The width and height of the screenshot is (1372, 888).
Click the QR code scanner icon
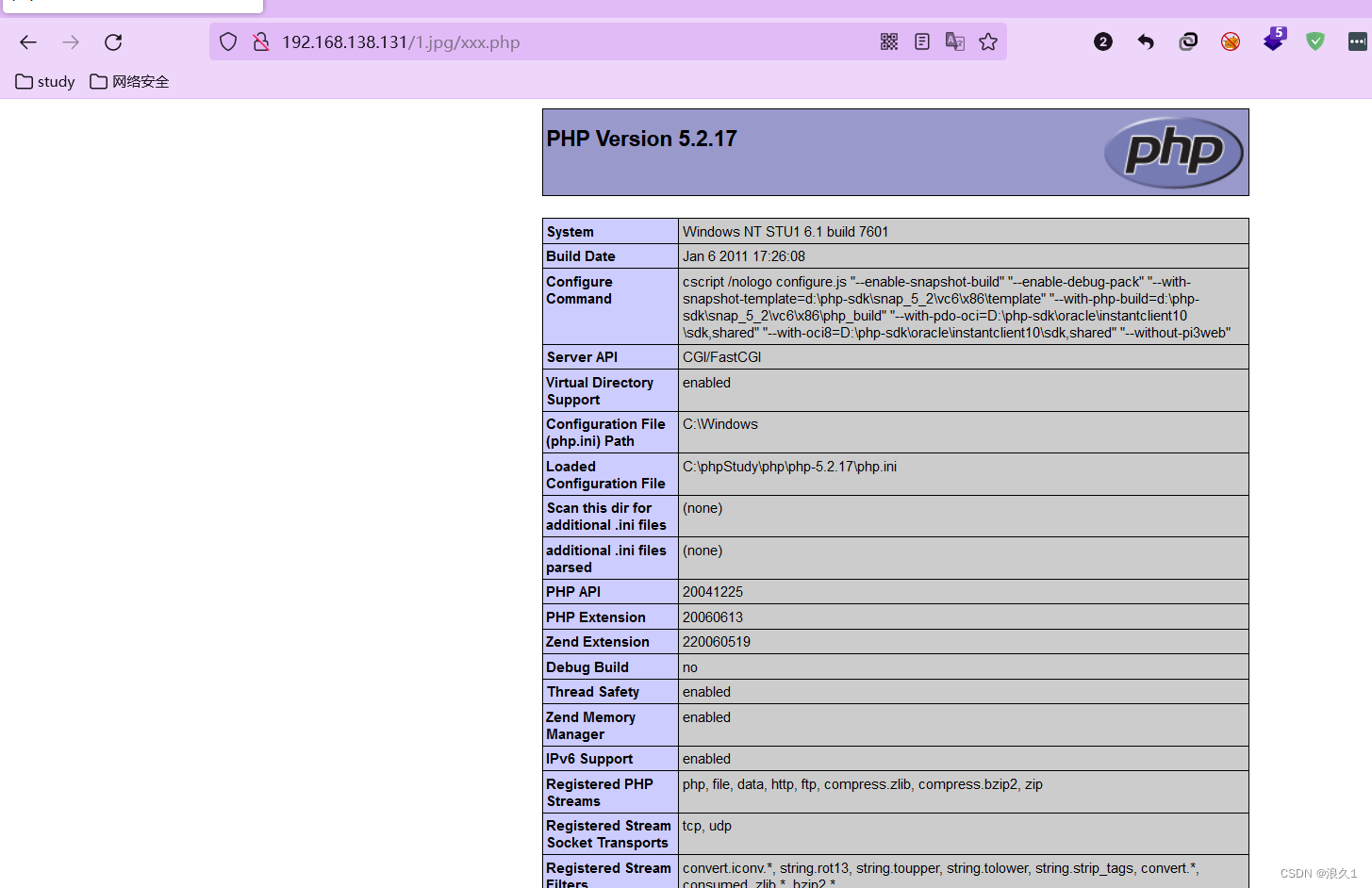pyautogui.click(x=888, y=41)
